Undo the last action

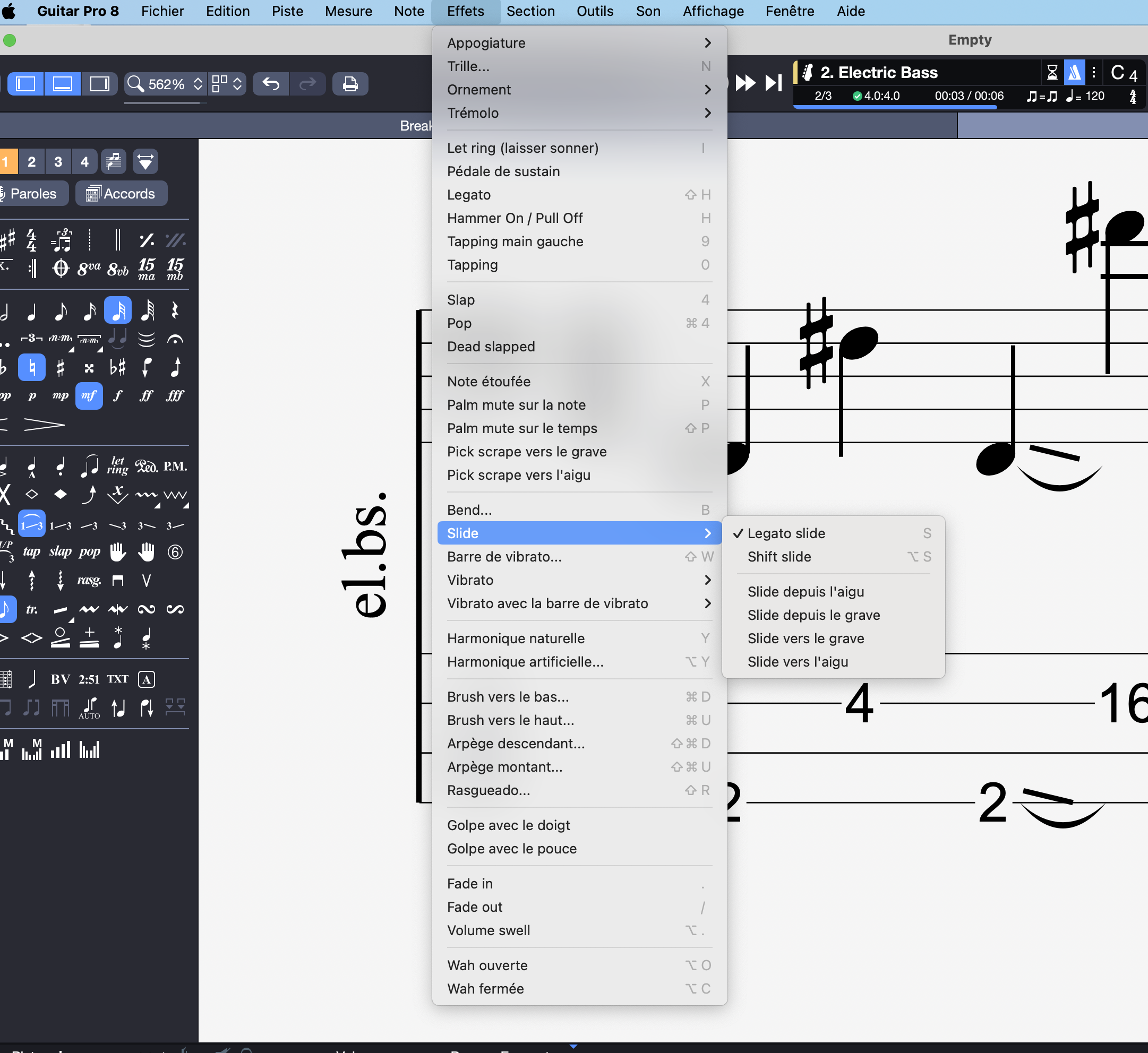point(271,84)
